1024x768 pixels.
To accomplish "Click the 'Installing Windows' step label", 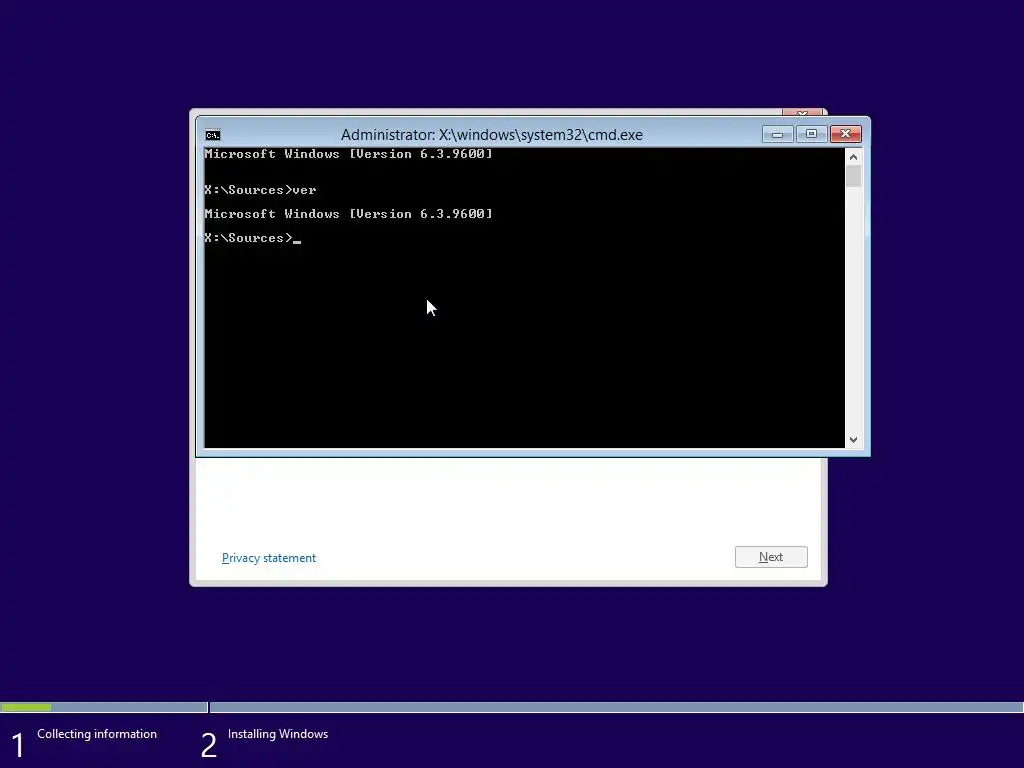I will click(278, 734).
